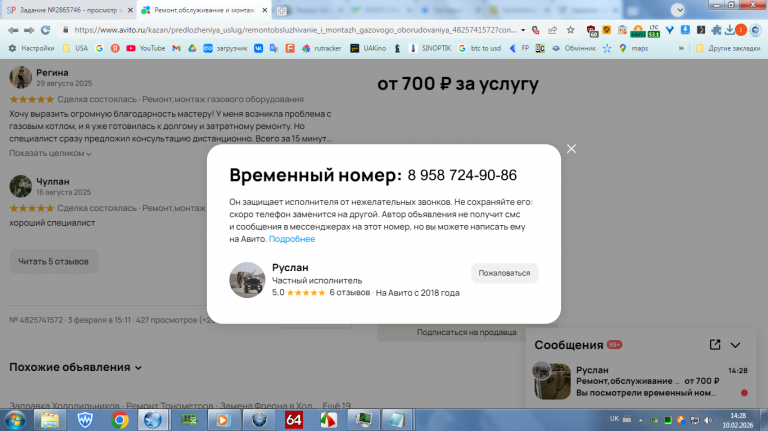The width and height of the screenshot is (768, 431).
Task: Open the Extensions puzzle icon
Action: (716, 30)
